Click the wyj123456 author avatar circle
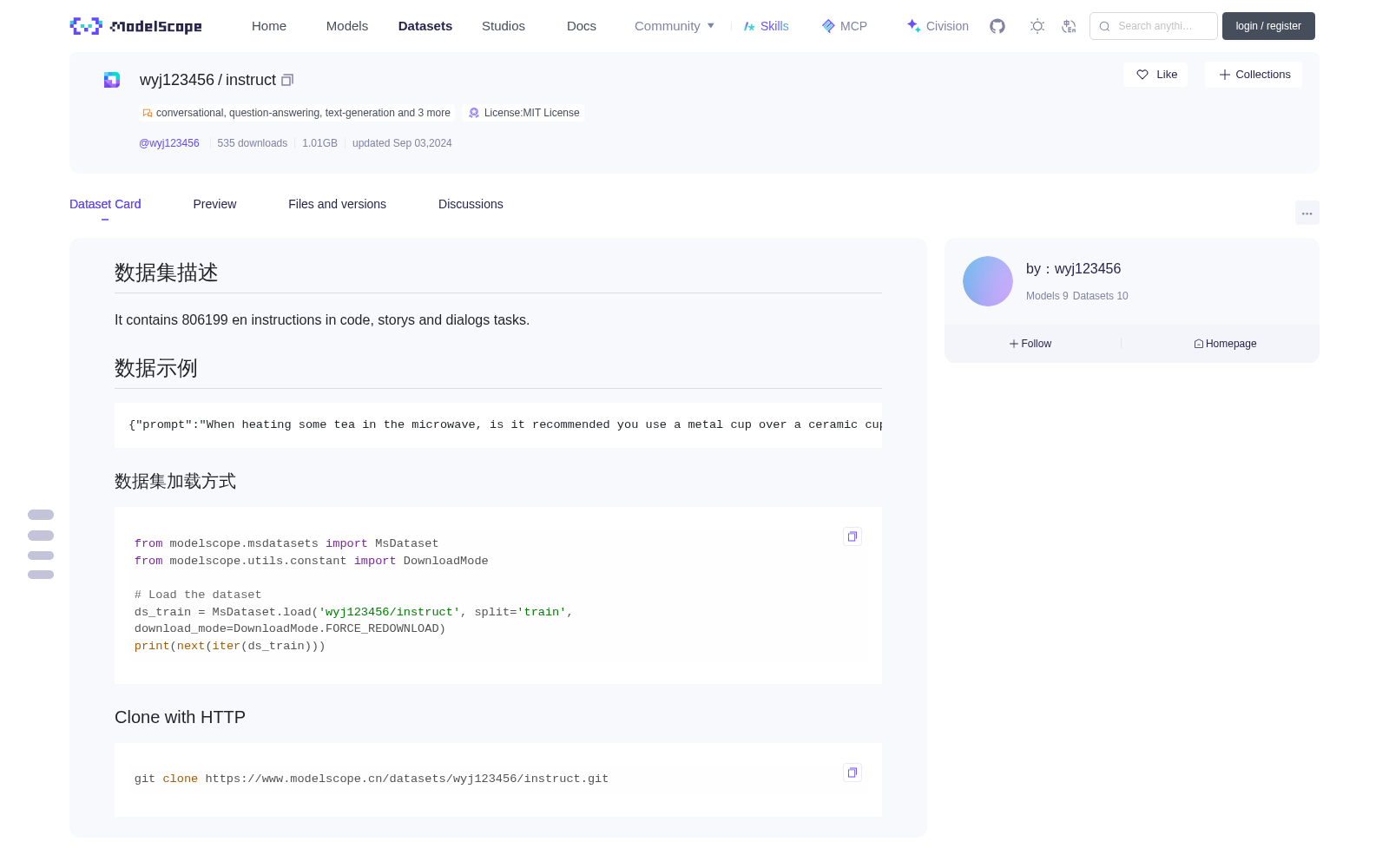 988,281
